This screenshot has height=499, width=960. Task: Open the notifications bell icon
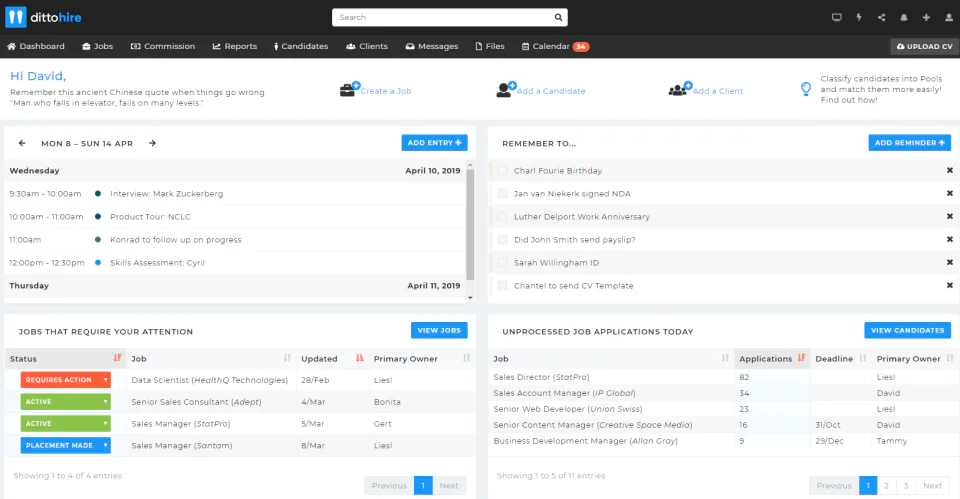904,17
